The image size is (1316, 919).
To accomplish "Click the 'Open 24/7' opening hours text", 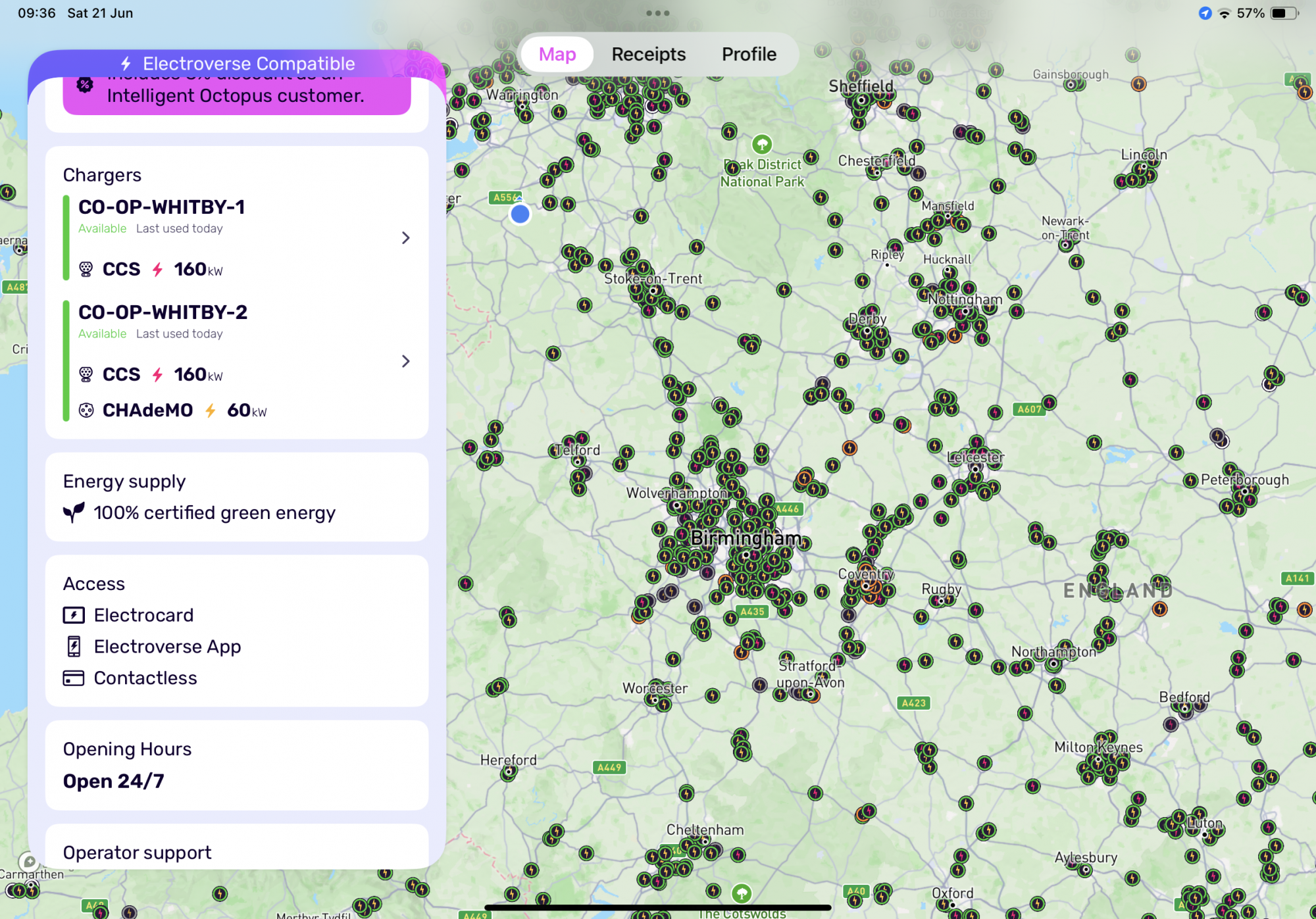I will tap(114, 781).
